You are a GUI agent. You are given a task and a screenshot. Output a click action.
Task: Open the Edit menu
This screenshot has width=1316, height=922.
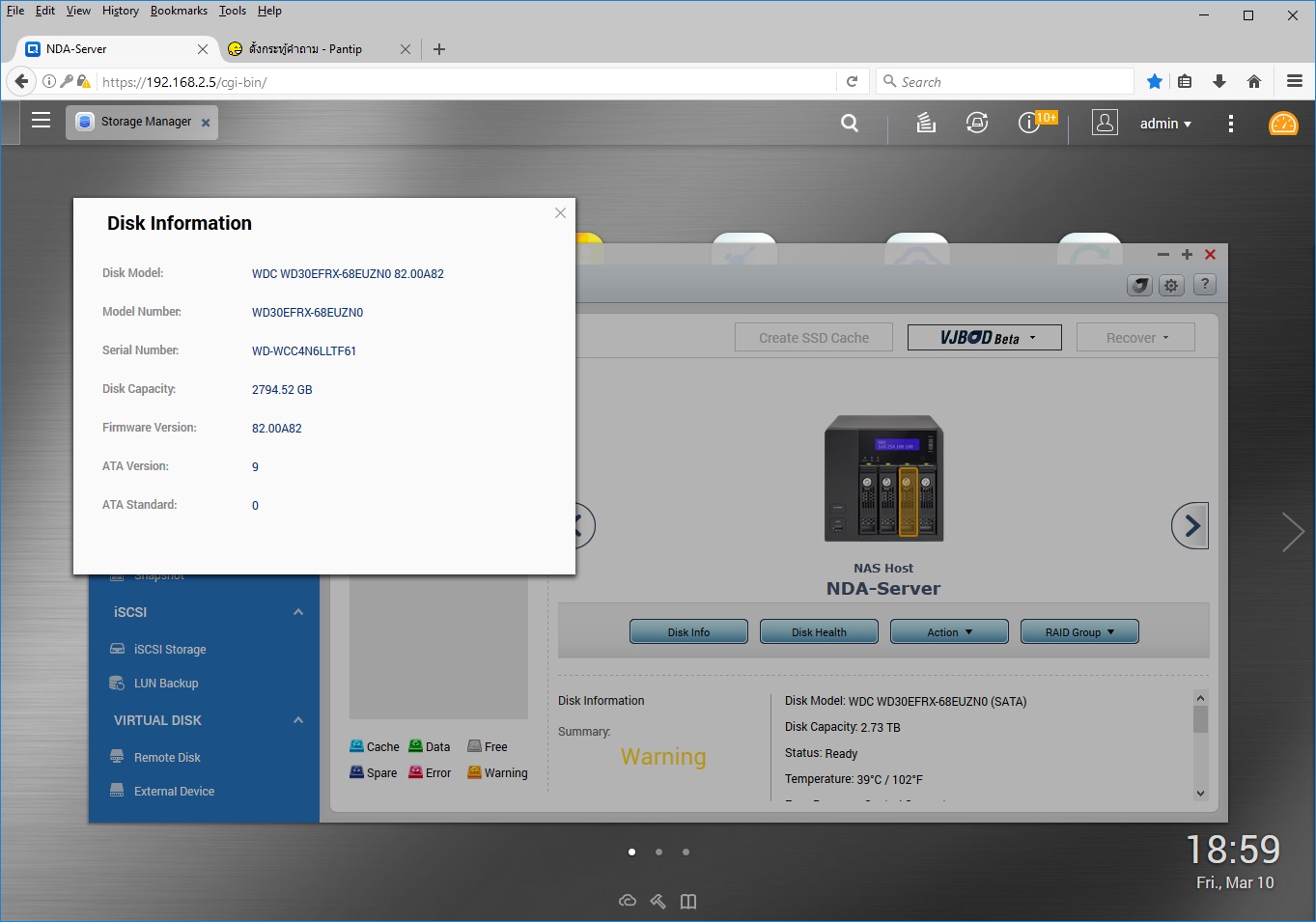coord(45,11)
